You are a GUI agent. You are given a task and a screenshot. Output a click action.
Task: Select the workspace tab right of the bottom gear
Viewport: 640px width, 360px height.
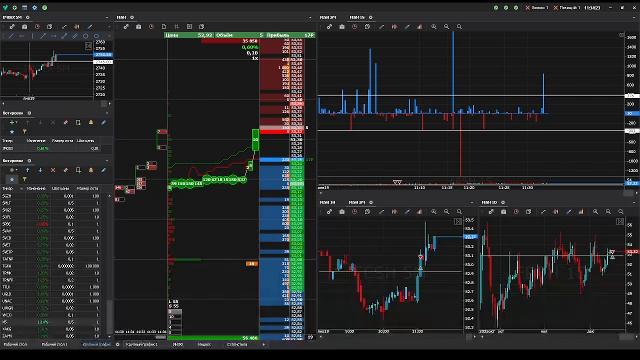click(141, 344)
